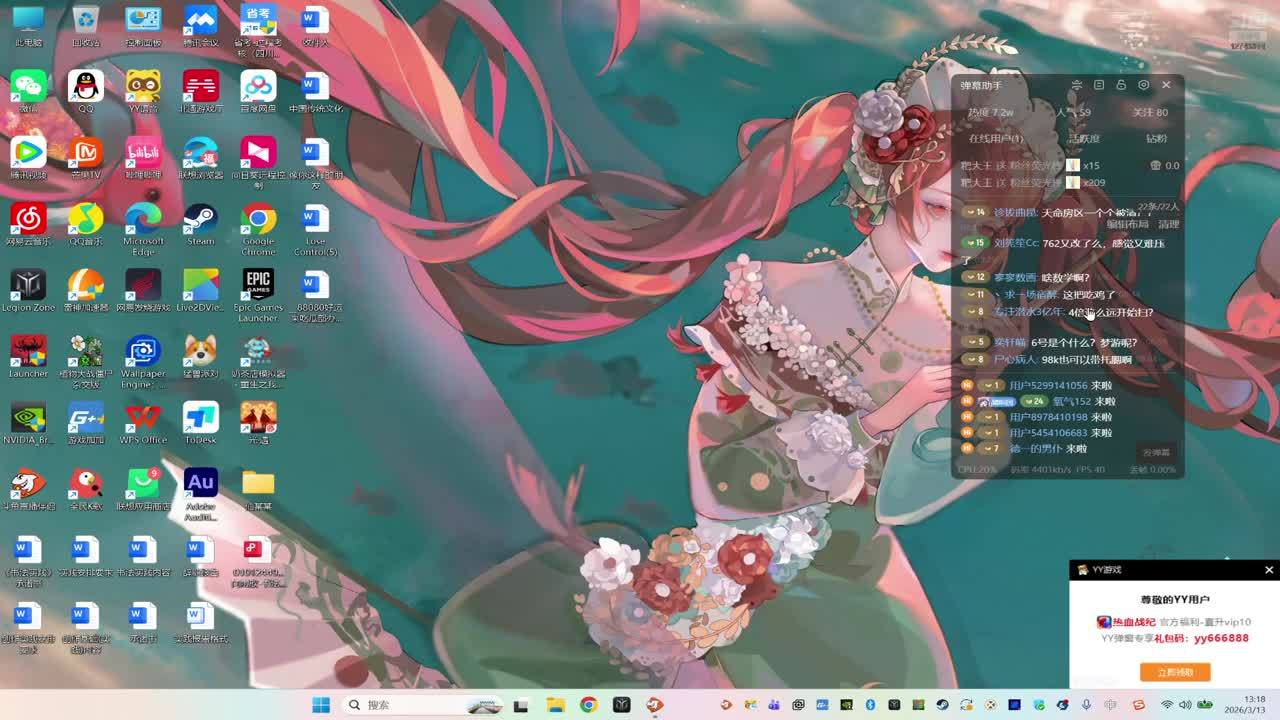1280x720 pixels.
Task: Click the orange 立即领取 button
Action: (x=1174, y=672)
